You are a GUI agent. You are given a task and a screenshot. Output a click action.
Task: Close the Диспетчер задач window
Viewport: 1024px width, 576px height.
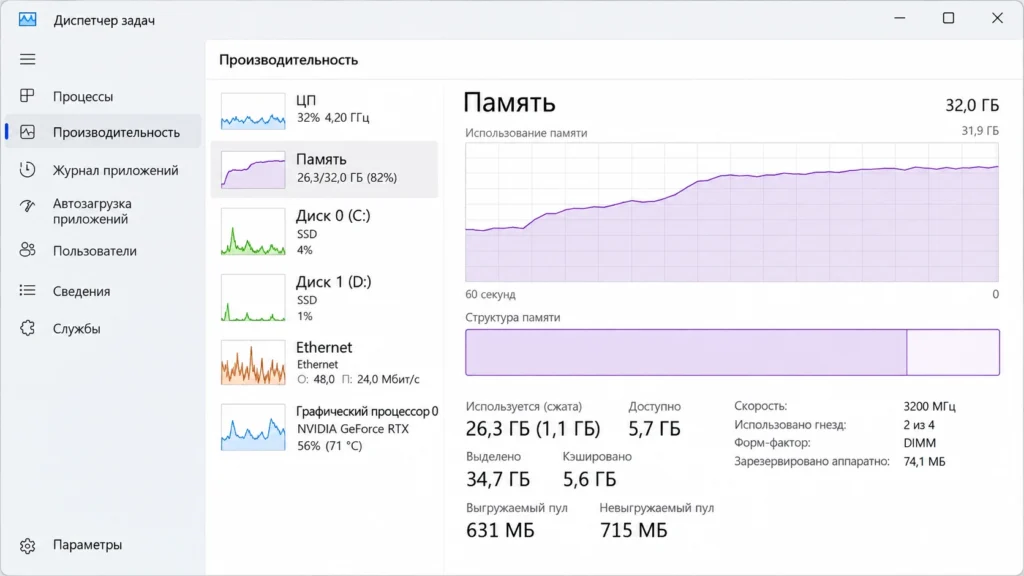(997, 18)
